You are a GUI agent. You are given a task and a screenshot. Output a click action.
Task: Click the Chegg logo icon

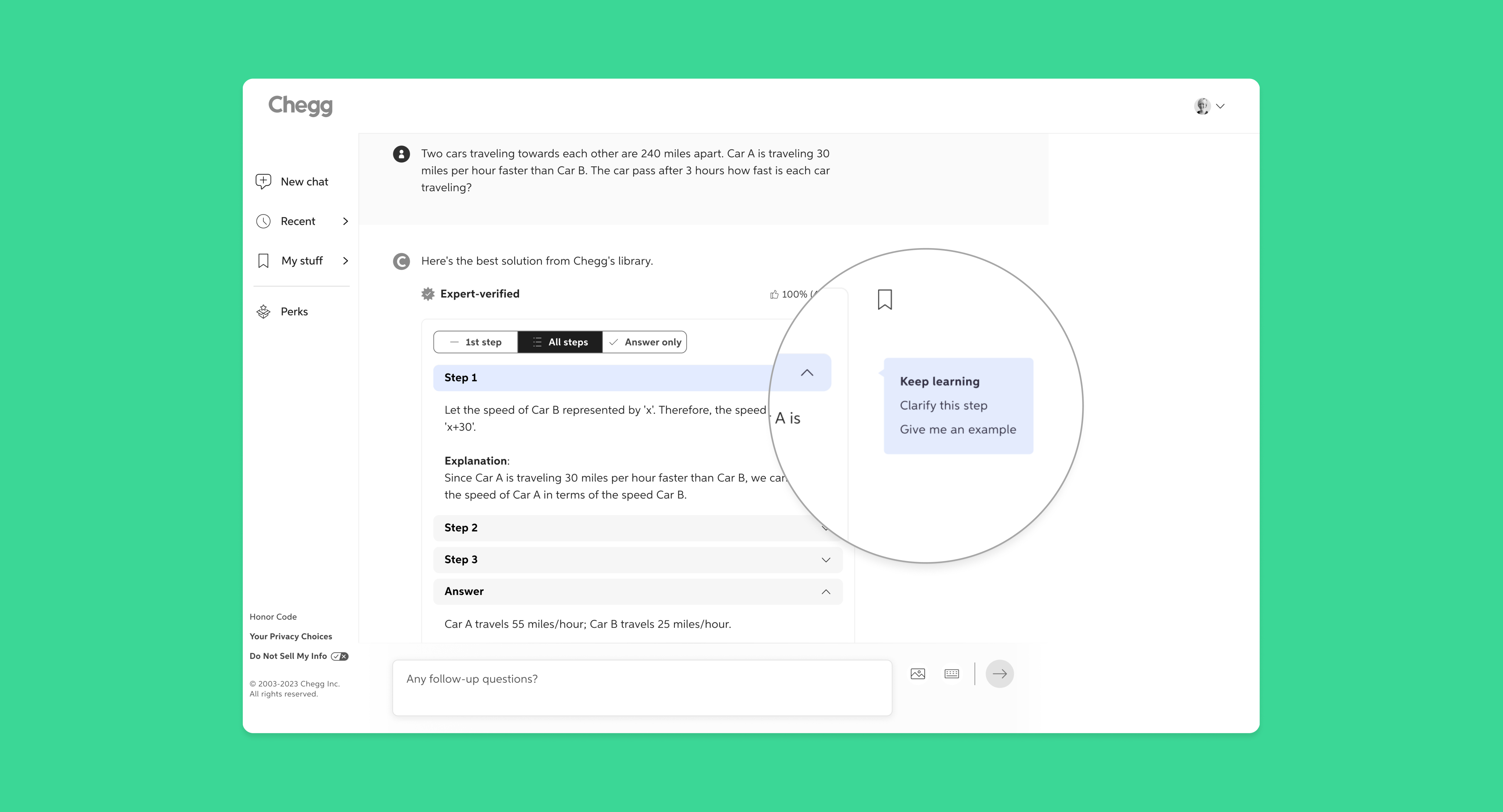pos(300,105)
